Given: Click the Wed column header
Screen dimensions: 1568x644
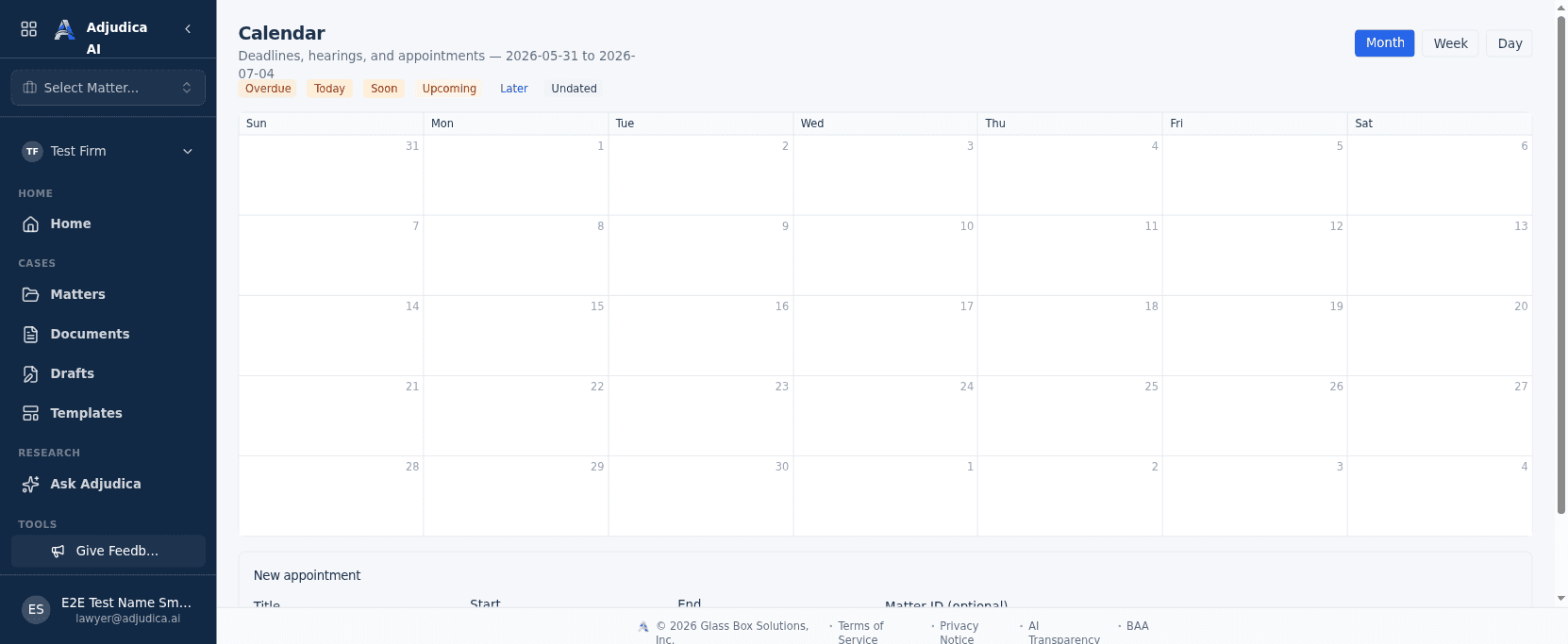Looking at the screenshot, I should click(x=885, y=124).
